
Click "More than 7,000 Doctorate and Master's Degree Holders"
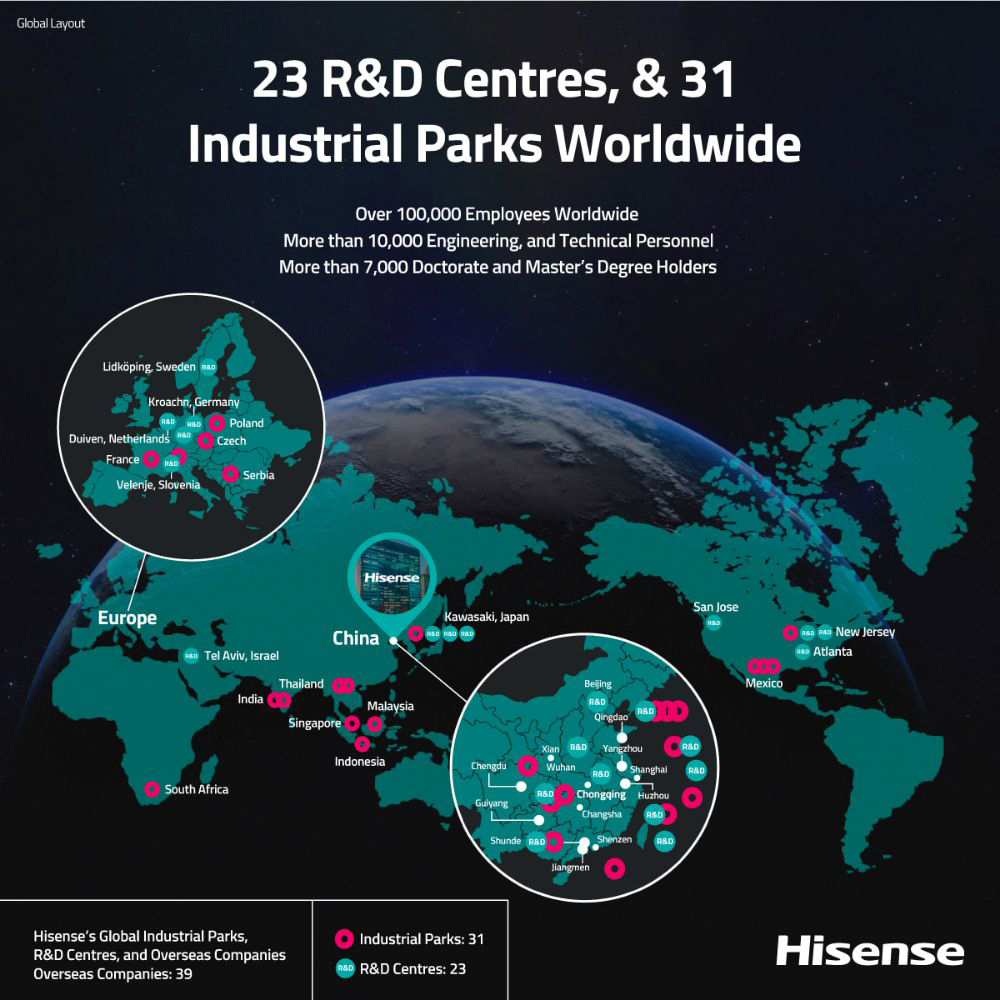click(497, 267)
